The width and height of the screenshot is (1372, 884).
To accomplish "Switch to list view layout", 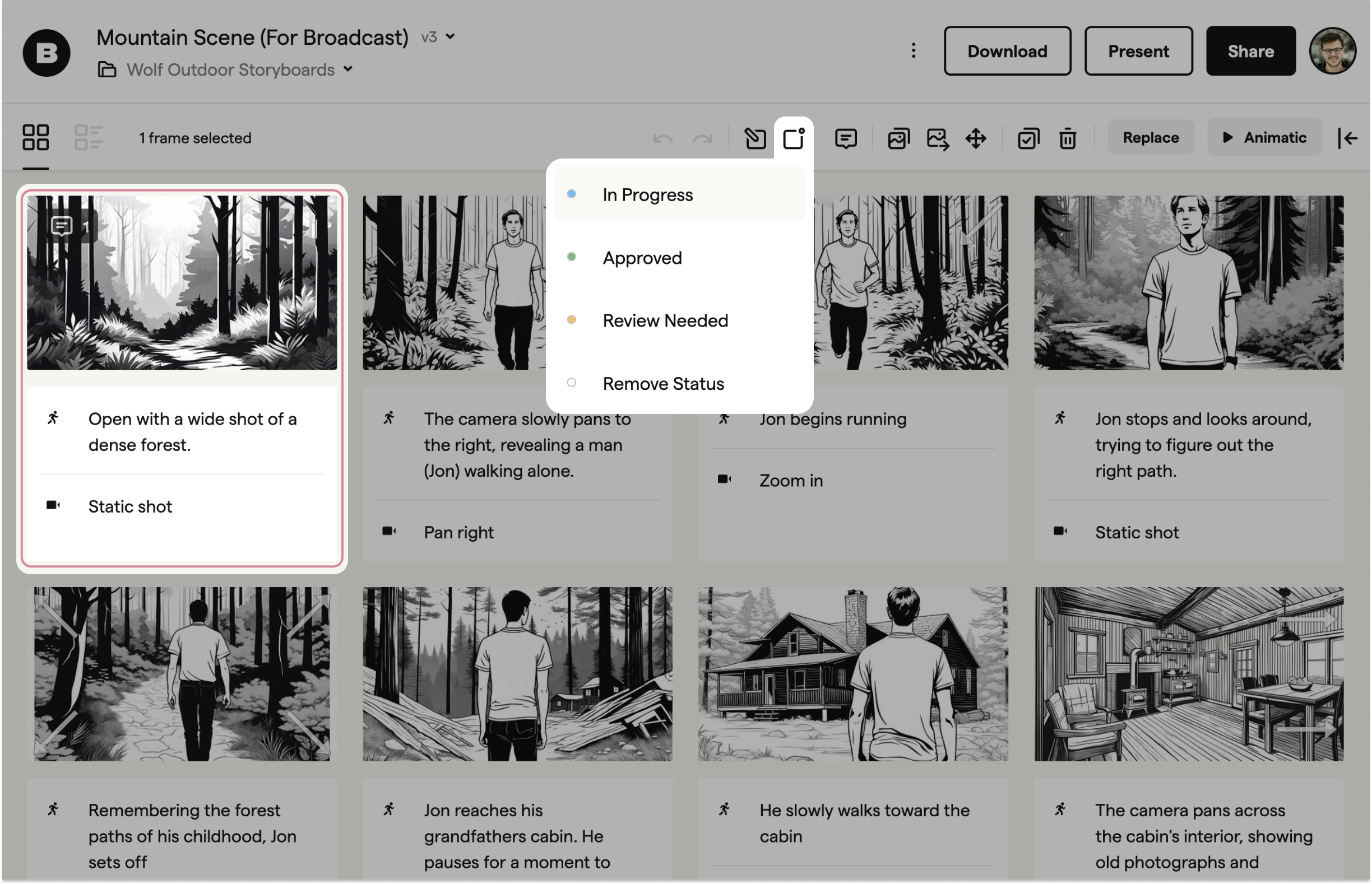I will 89,138.
